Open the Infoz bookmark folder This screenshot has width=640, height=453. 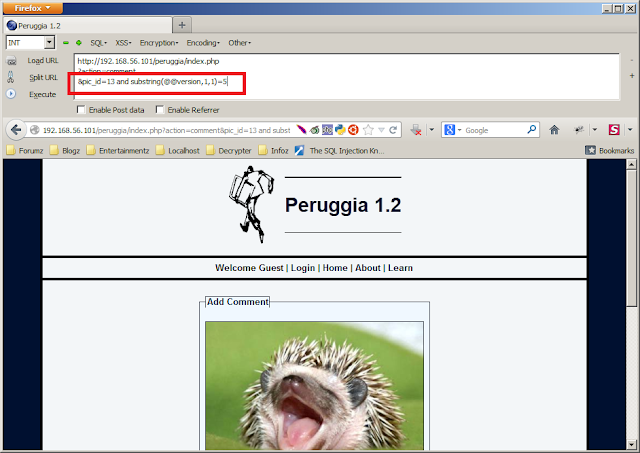click(274, 151)
